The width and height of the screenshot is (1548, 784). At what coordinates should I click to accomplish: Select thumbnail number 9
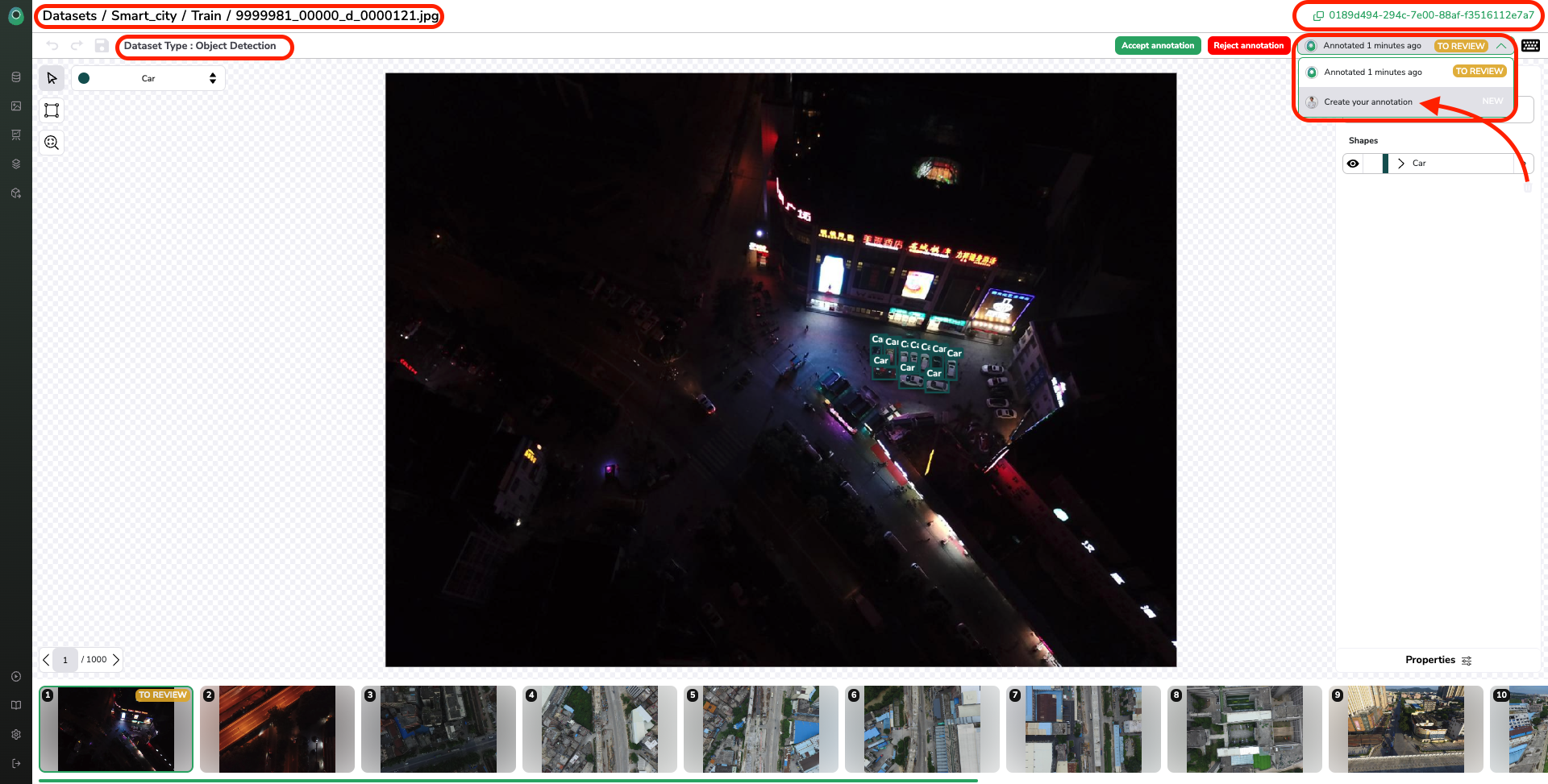pyautogui.click(x=1406, y=729)
